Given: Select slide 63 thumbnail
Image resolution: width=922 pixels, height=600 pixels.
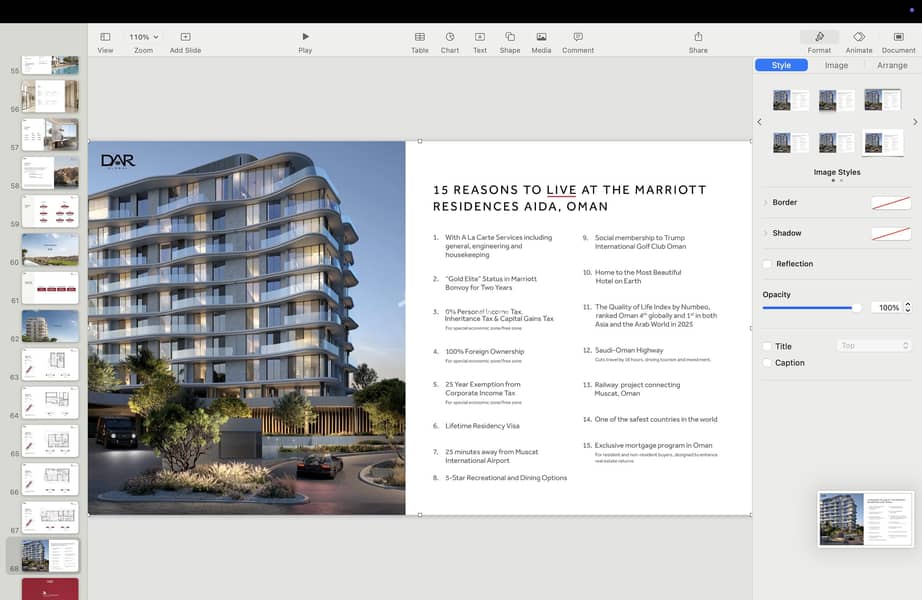Looking at the screenshot, I should coord(50,364).
